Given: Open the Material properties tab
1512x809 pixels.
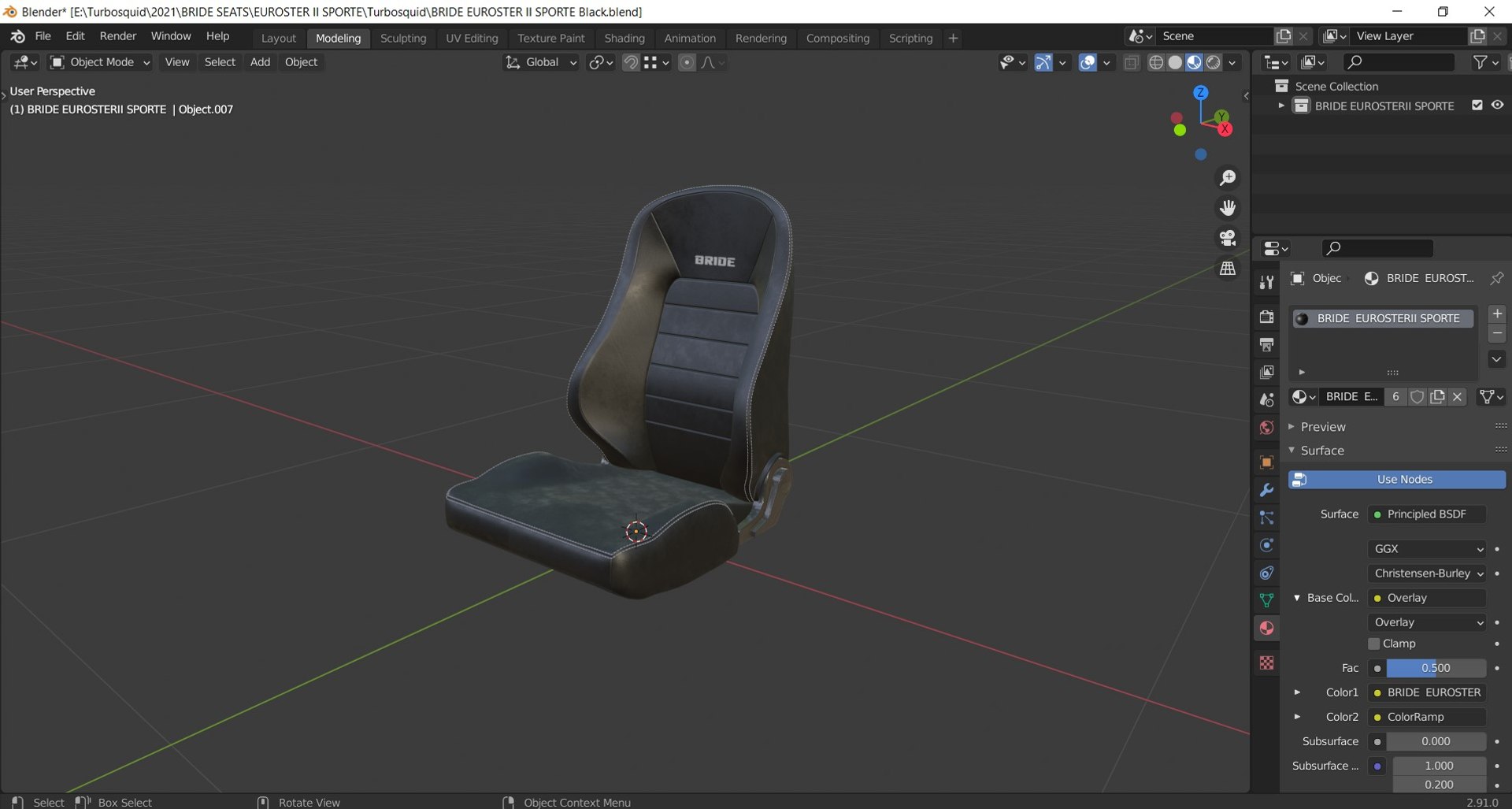Looking at the screenshot, I should click(1266, 628).
